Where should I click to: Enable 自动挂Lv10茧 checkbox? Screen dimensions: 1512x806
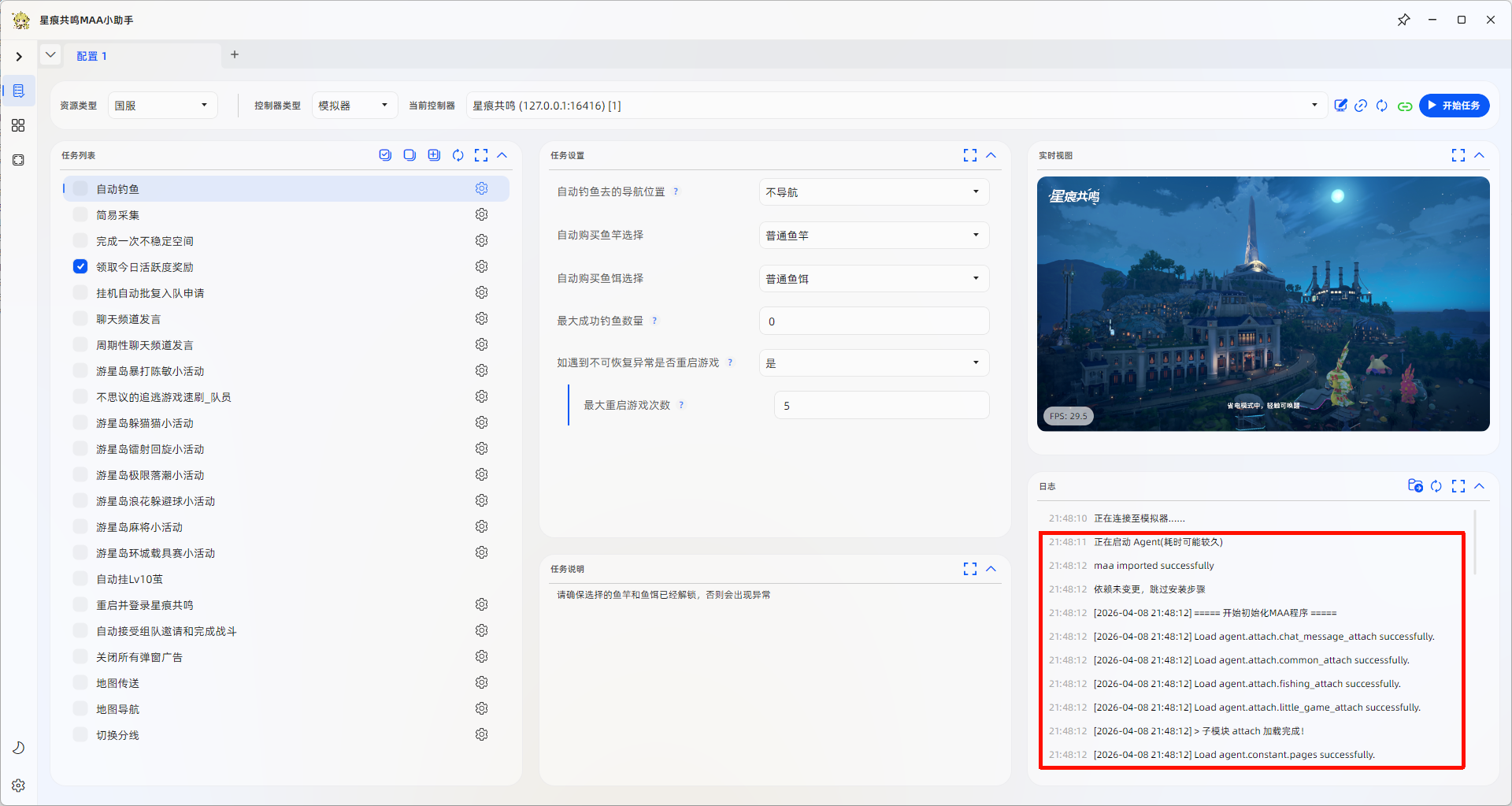(80, 578)
